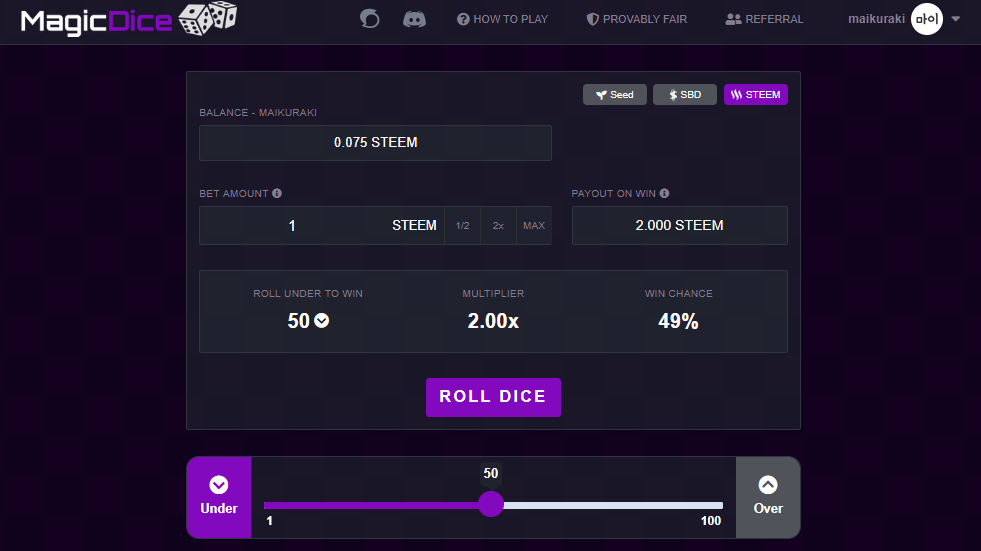Click the maikuraki user avatar
The height and width of the screenshot is (551, 981).
point(927,19)
